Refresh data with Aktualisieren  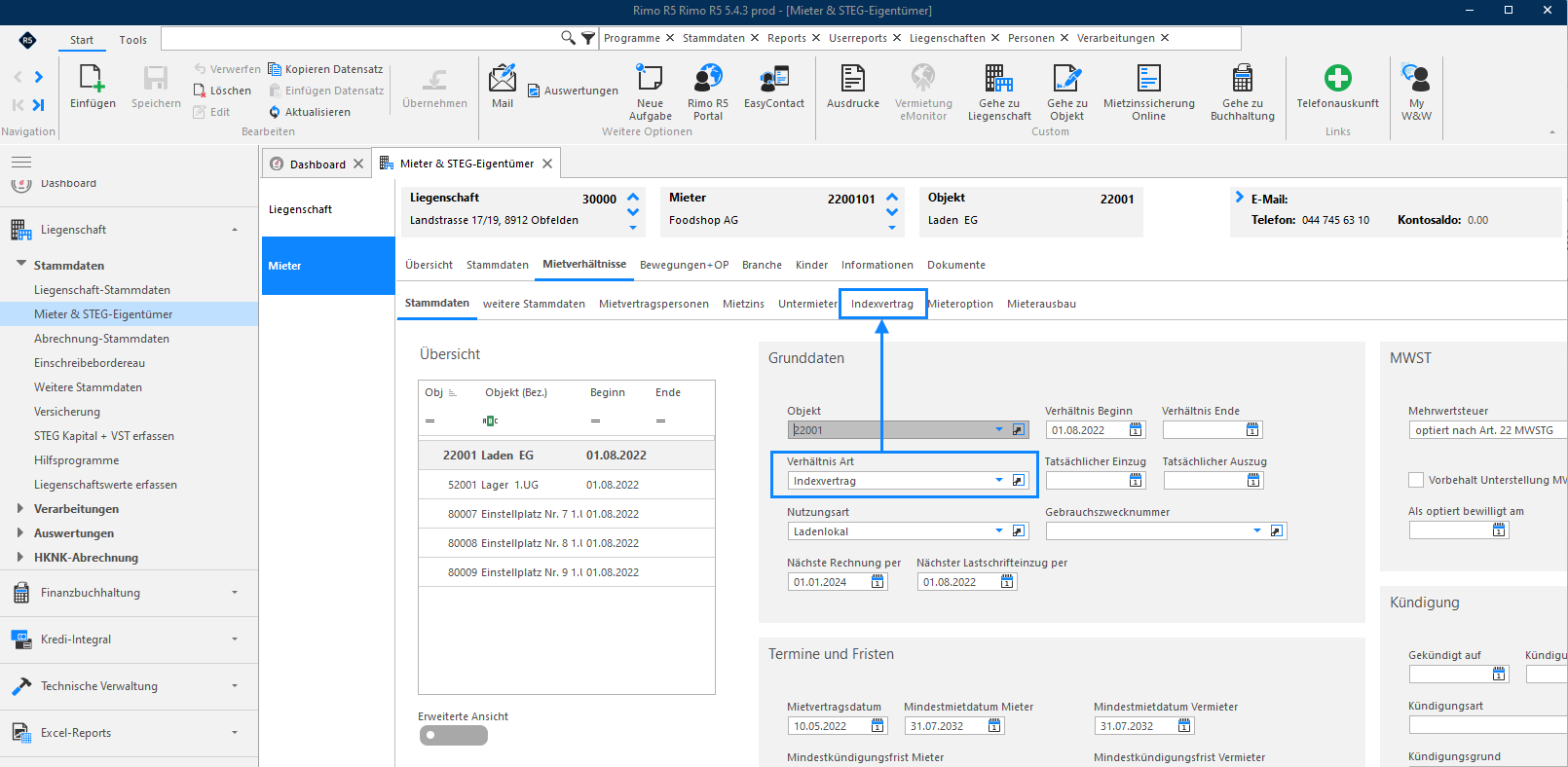(310, 112)
